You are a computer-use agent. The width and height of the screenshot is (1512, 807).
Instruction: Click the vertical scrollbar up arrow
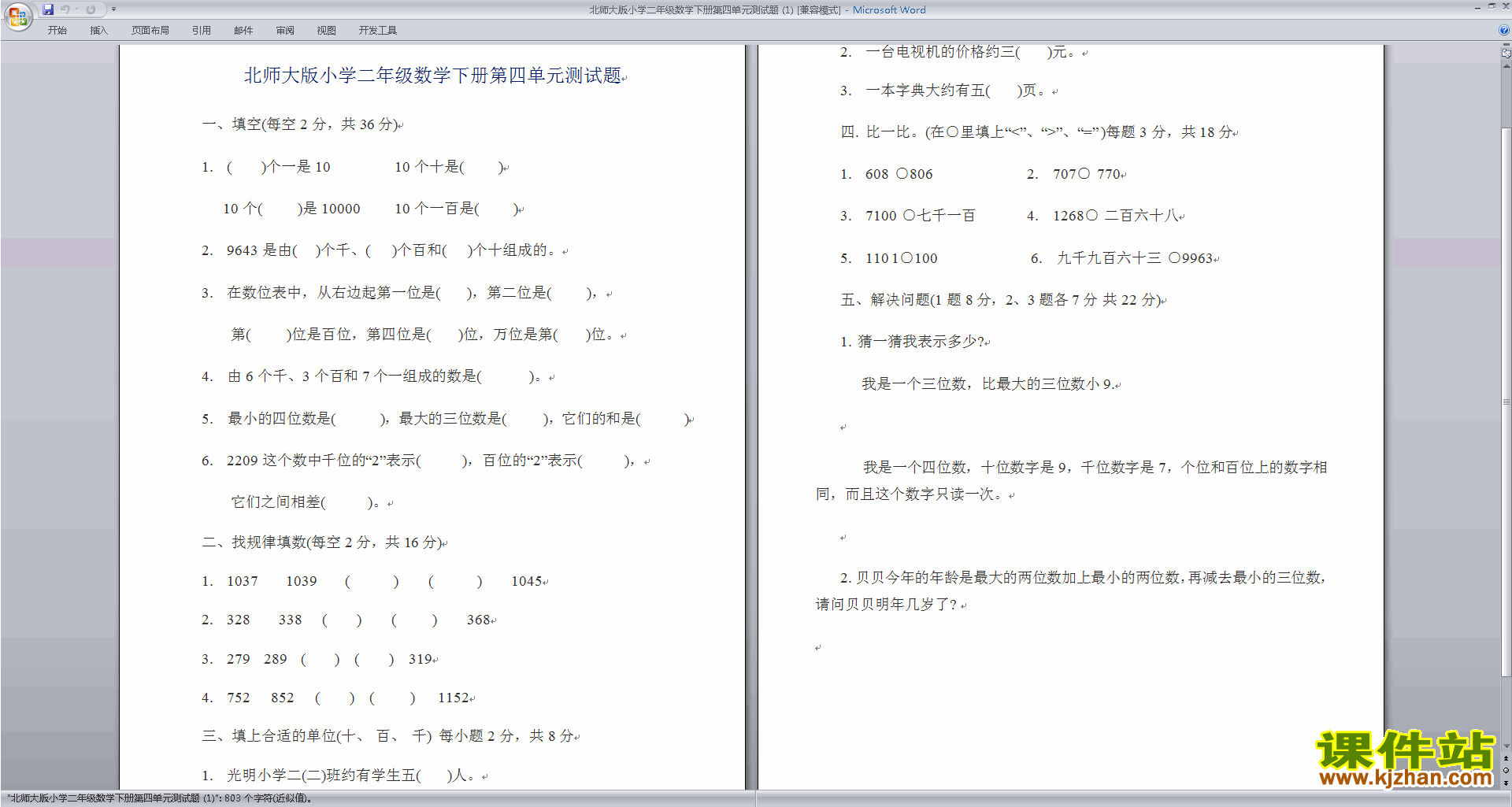[1506, 66]
